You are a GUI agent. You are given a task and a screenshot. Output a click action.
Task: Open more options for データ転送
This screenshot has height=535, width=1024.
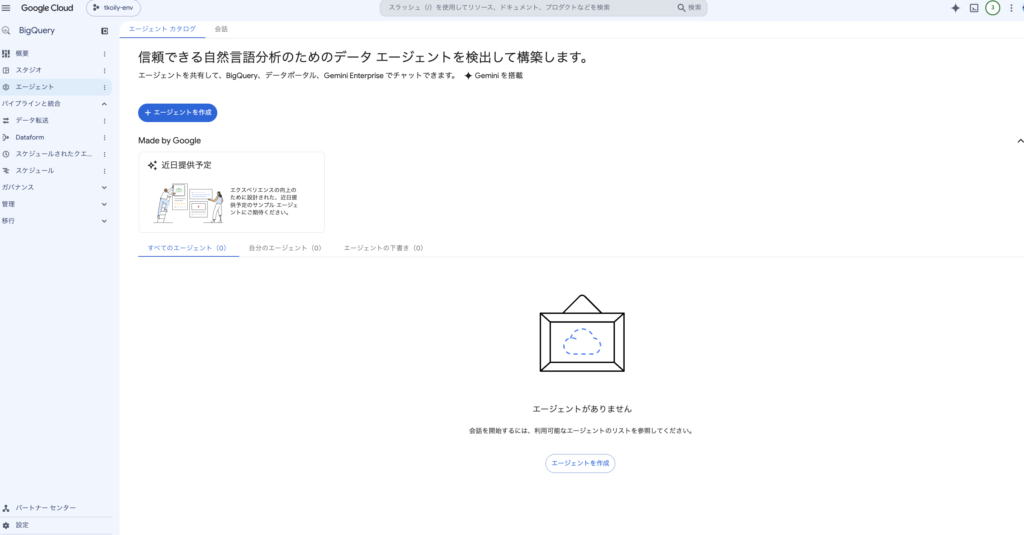pos(104,120)
